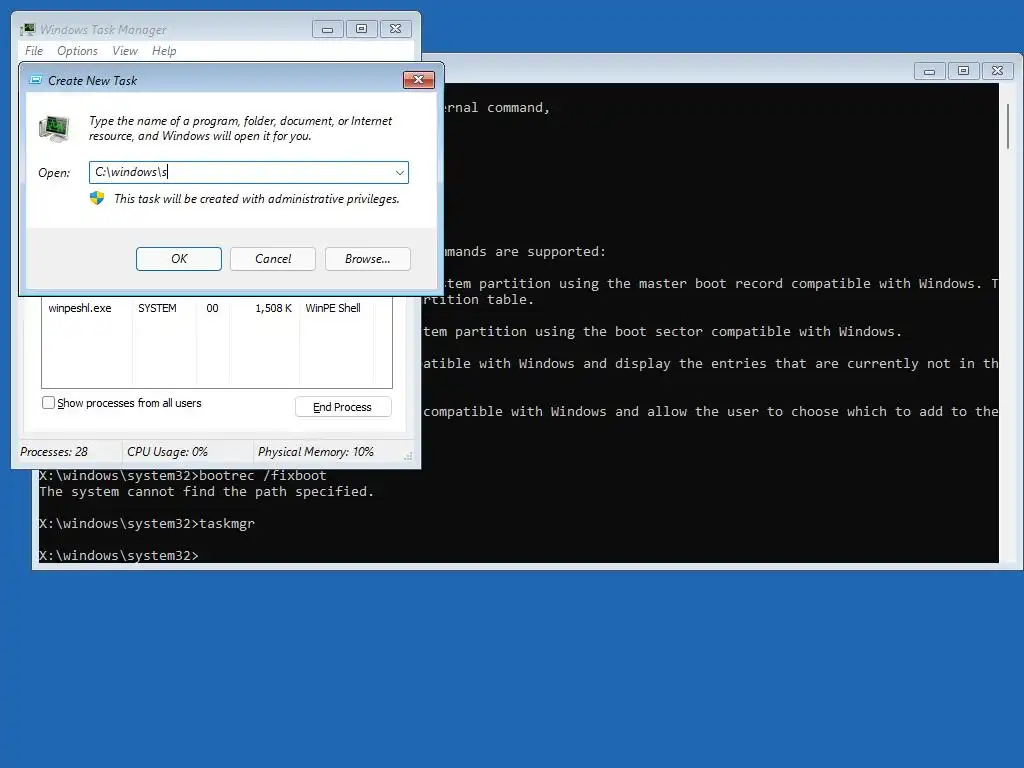Click 'The system cannot find the path' line
Viewport: 1024px width, 768px height.
coord(206,491)
